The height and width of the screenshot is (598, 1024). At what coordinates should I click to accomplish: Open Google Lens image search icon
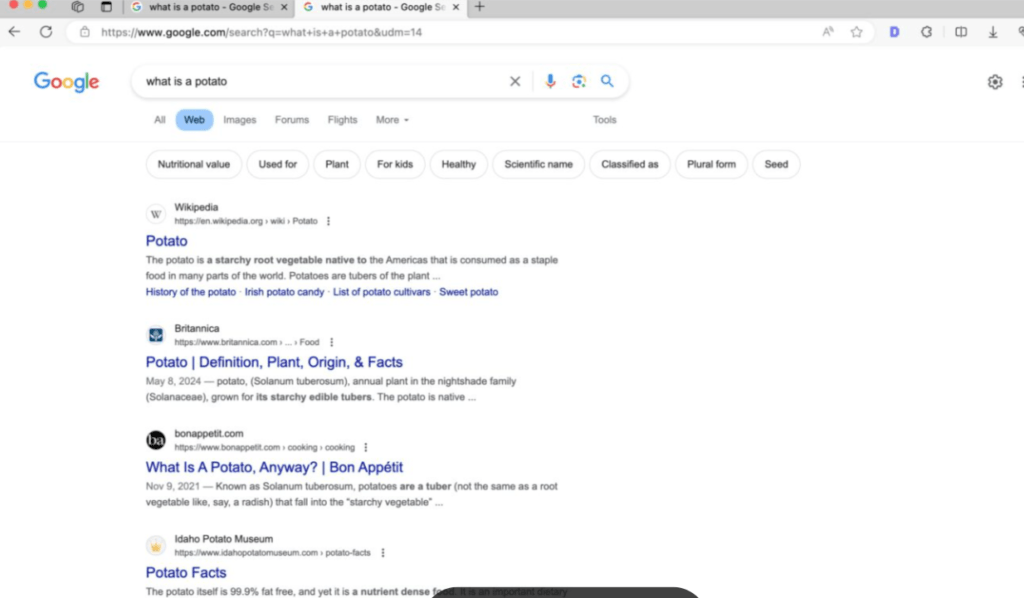click(578, 82)
